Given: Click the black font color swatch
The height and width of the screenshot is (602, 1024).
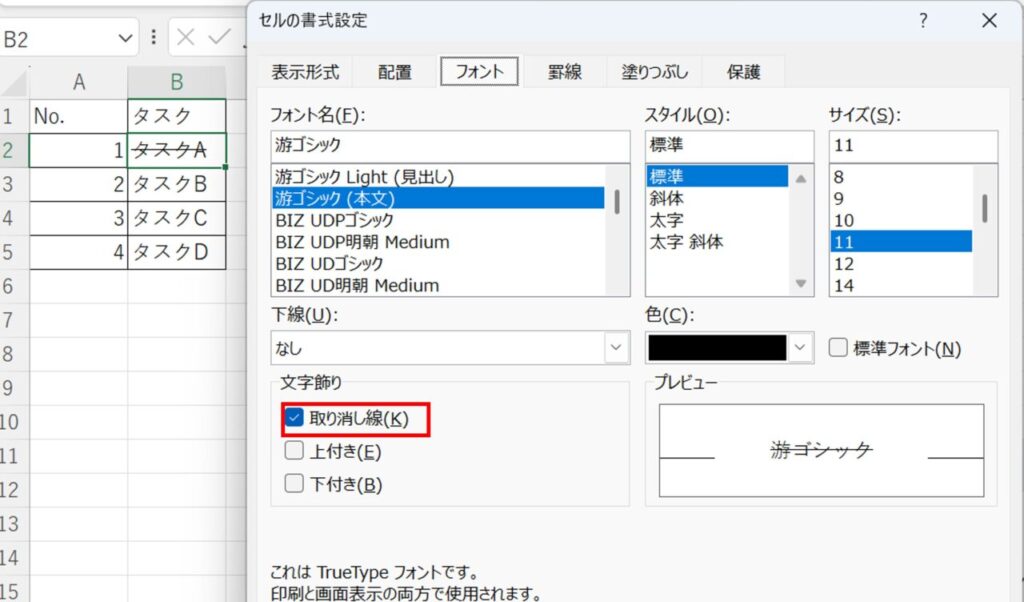Looking at the screenshot, I should tap(717, 348).
